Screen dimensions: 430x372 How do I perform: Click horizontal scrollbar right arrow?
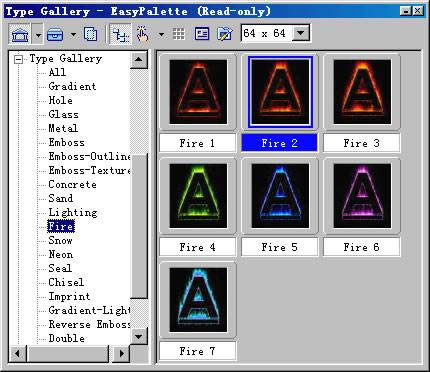tap(122, 353)
